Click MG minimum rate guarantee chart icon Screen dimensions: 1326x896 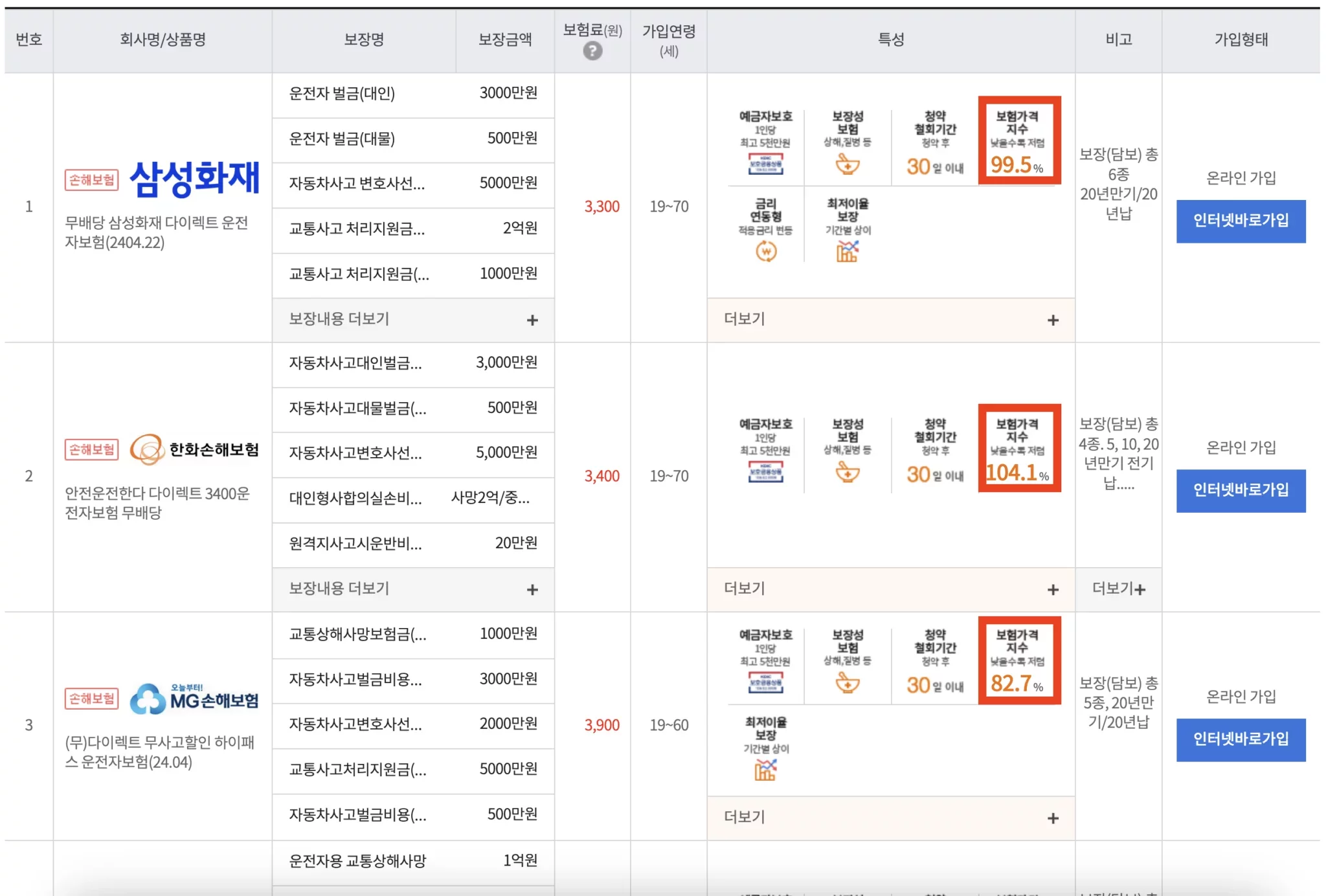point(765,770)
